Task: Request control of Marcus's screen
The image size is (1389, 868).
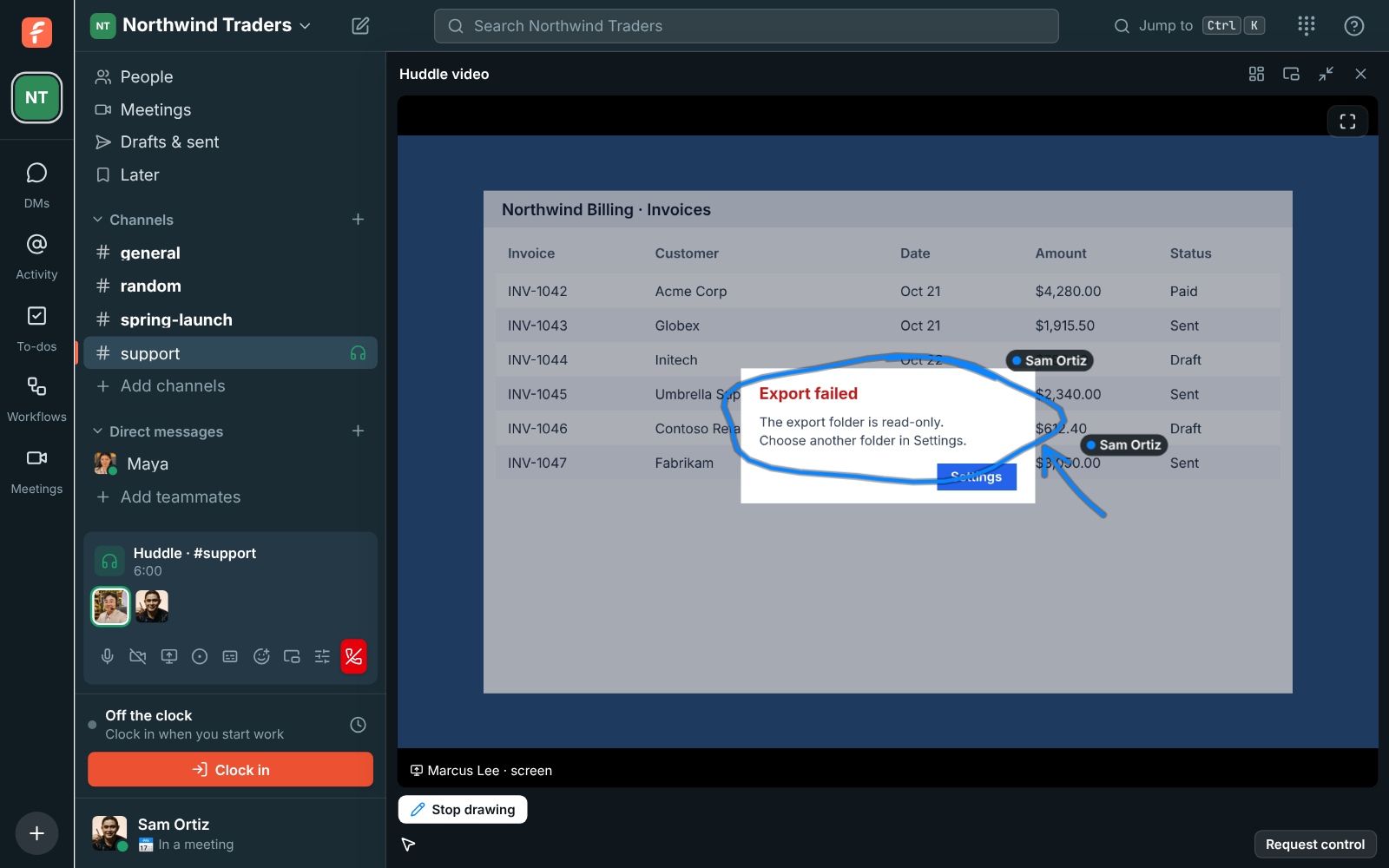Action: coord(1314,844)
